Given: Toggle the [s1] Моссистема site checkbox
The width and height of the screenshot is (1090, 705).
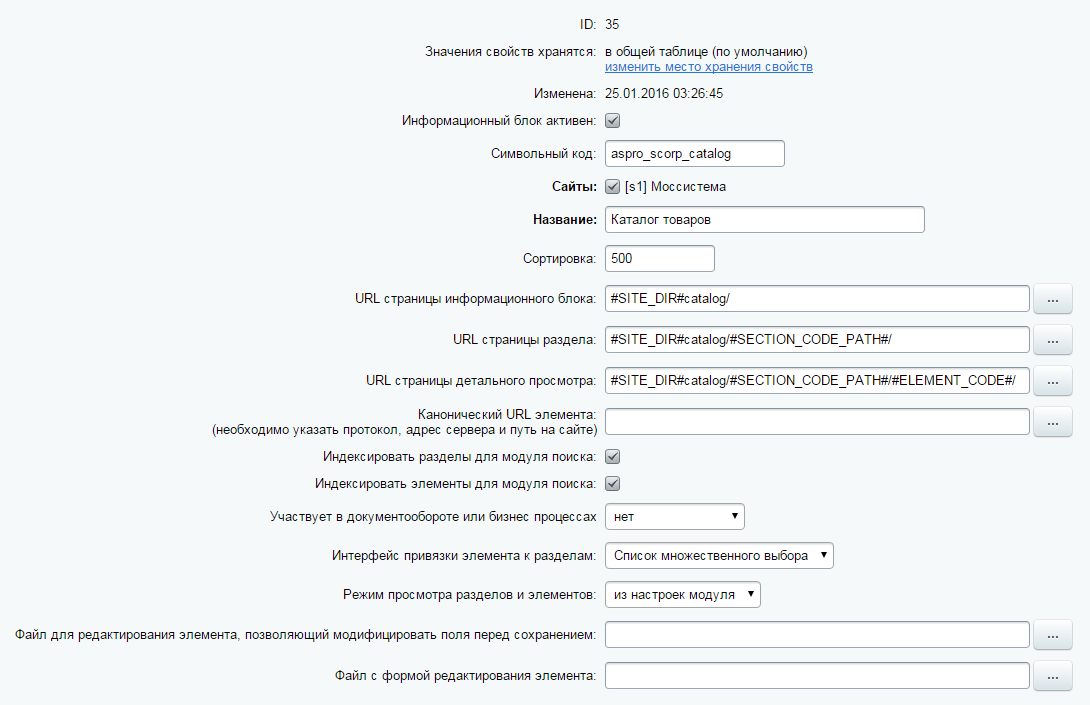Looking at the screenshot, I should pos(613,186).
